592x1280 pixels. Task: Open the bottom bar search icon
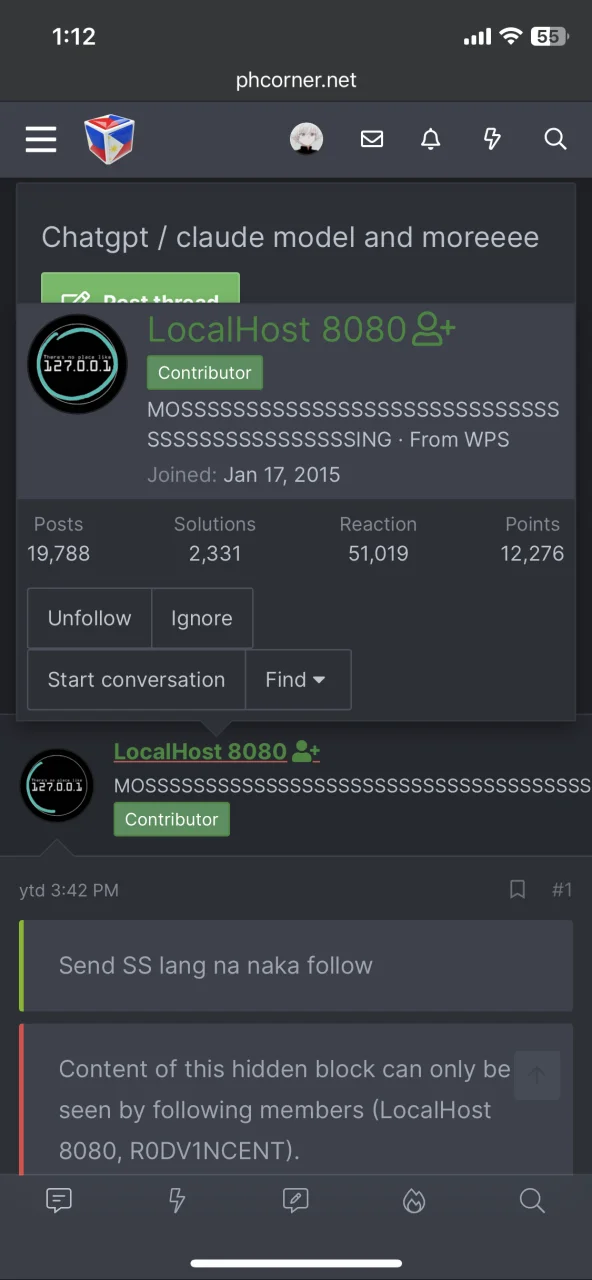532,1201
